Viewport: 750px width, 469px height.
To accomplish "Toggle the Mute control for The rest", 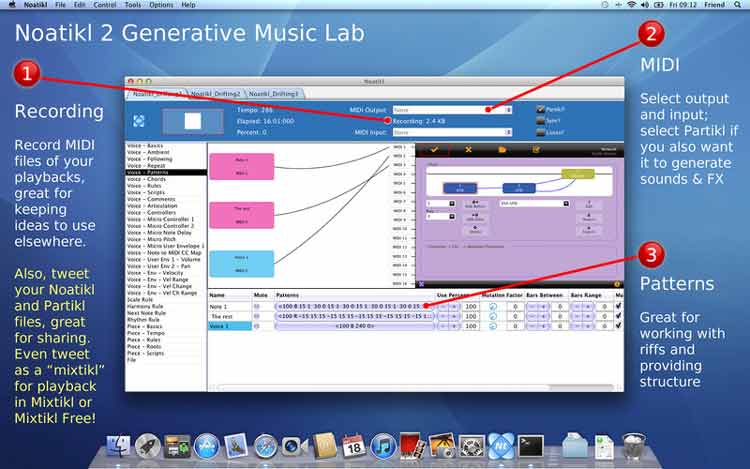I will pos(257,316).
